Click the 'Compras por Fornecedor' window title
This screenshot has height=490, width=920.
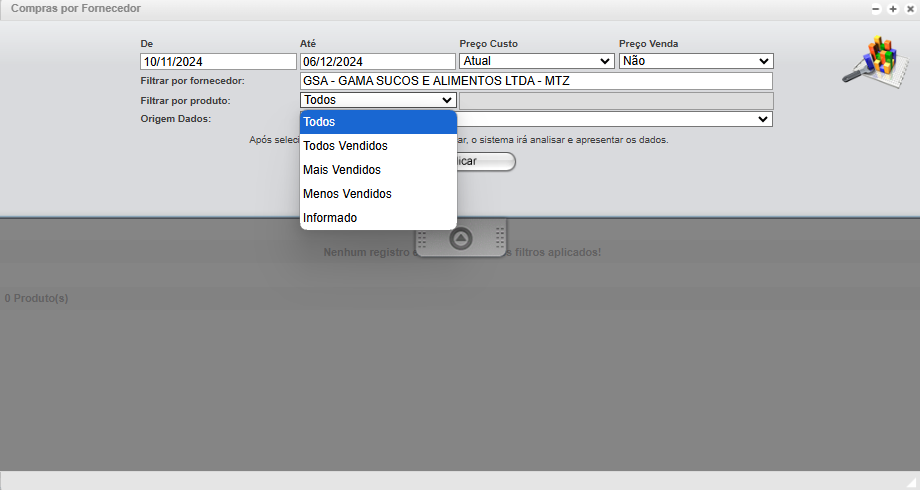(x=76, y=8)
